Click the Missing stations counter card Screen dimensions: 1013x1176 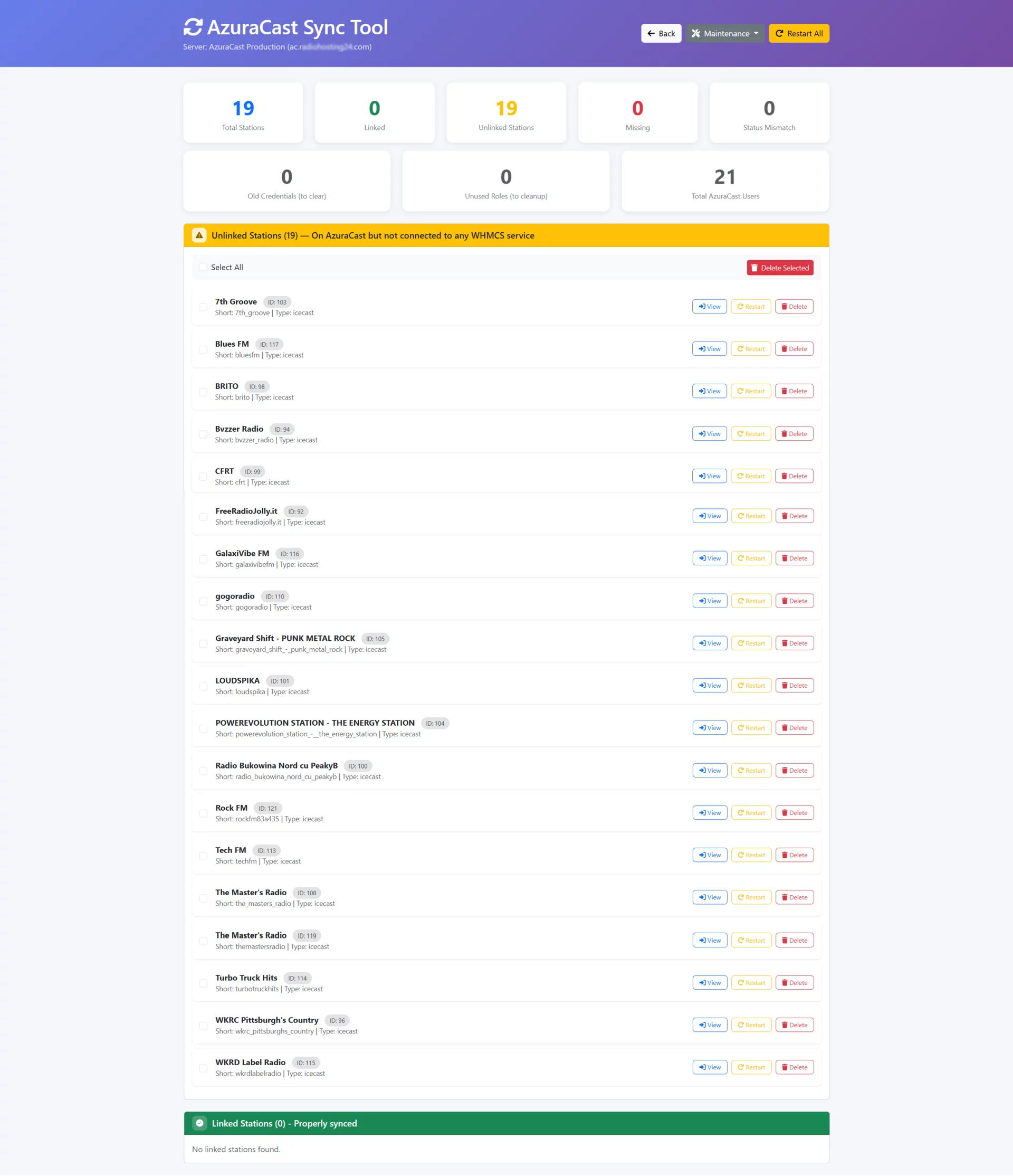click(x=637, y=112)
